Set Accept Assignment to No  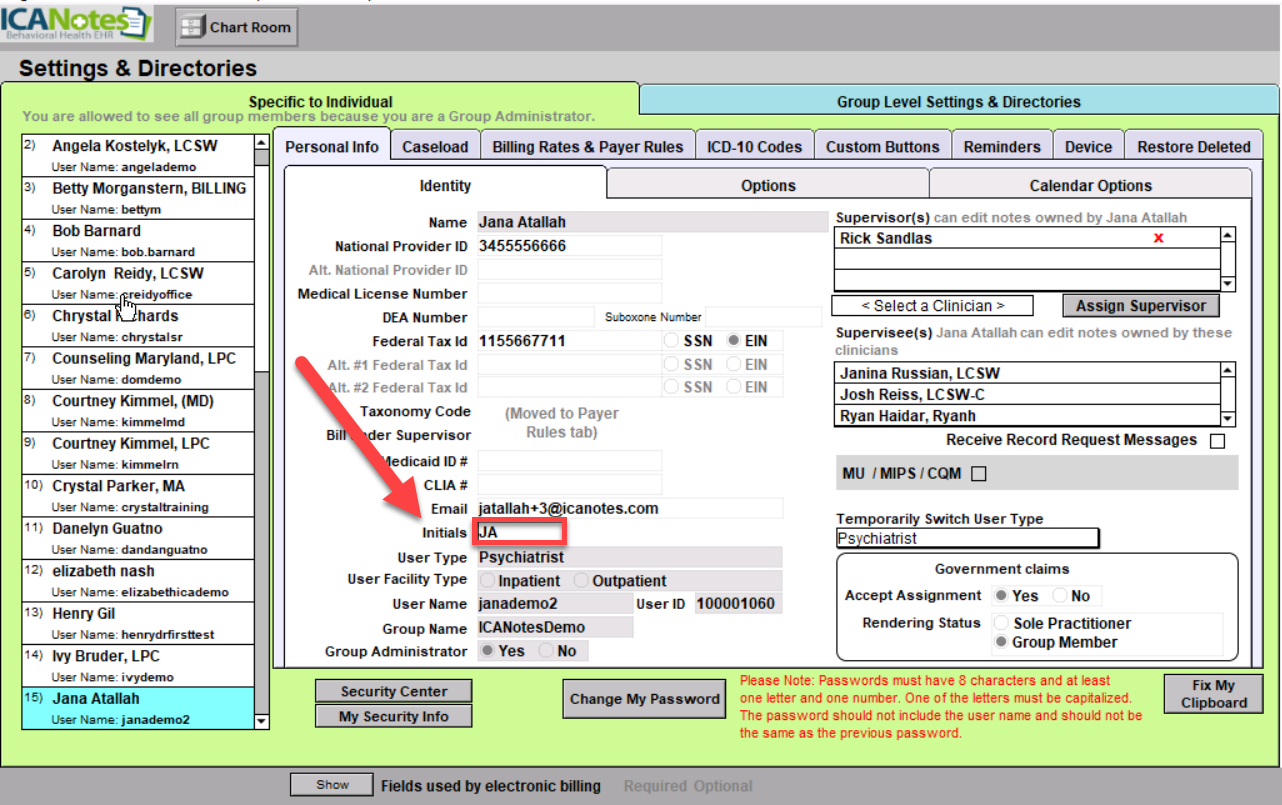pyautogui.click(x=1058, y=596)
